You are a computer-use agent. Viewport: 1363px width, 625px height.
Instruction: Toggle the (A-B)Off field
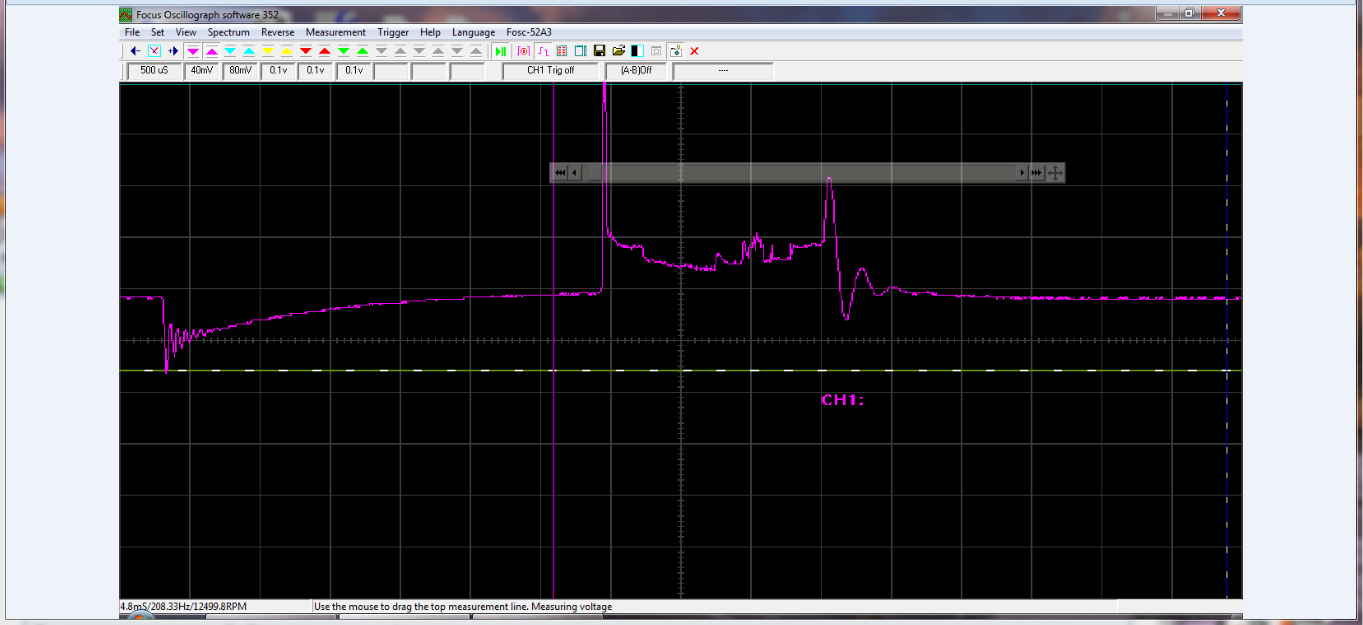pyautogui.click(x=636, y=71)
